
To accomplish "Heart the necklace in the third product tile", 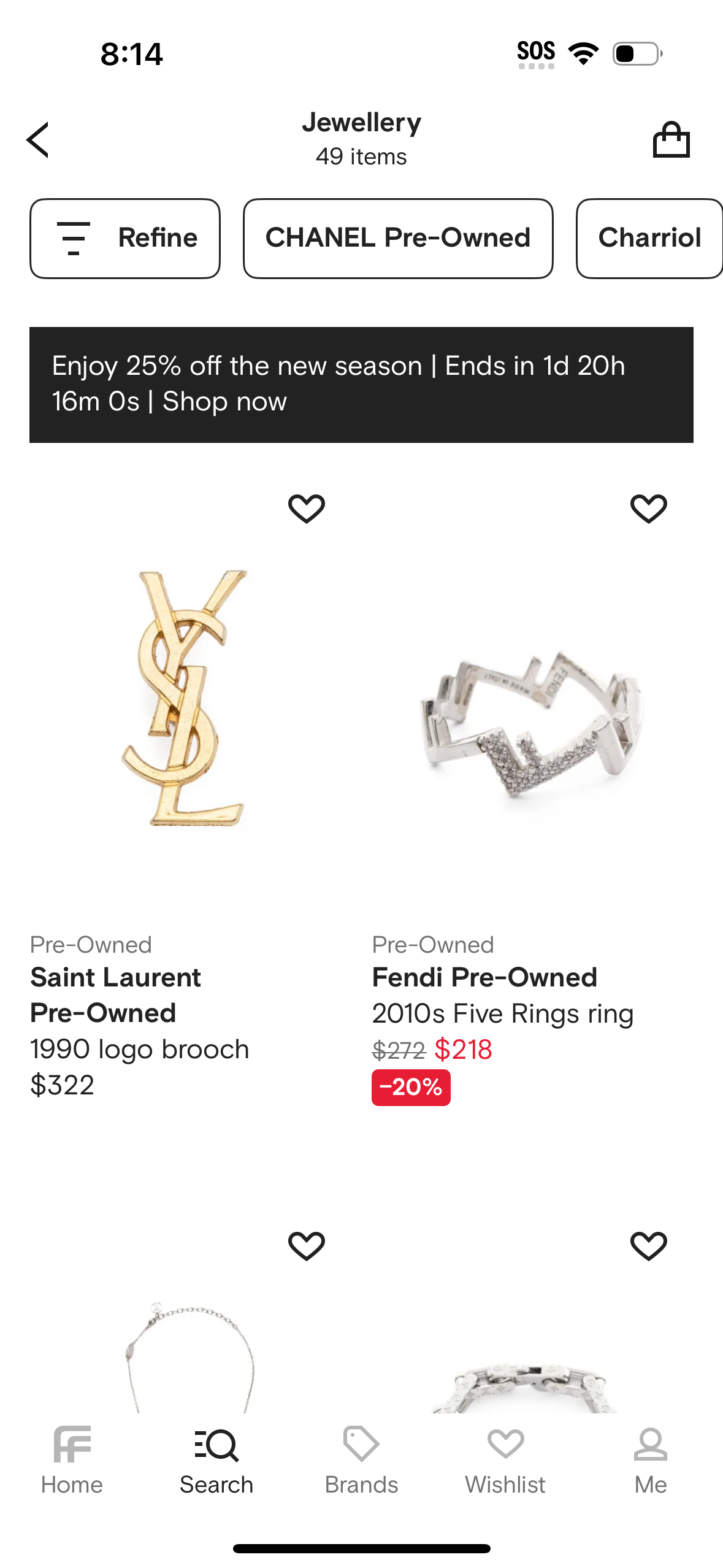I will pos(307,1246).
